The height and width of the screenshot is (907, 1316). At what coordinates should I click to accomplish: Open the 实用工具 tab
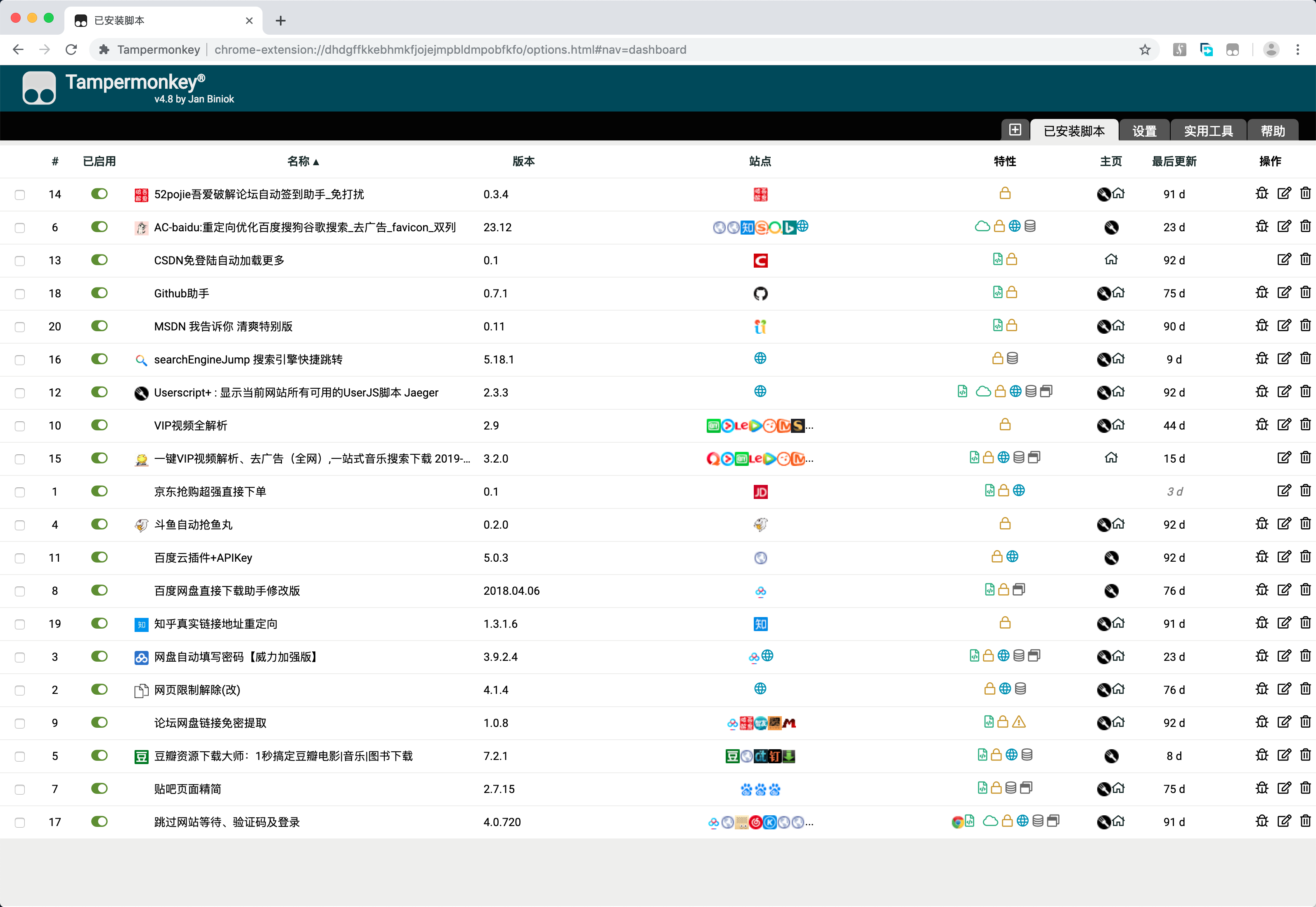point(1208,131)
